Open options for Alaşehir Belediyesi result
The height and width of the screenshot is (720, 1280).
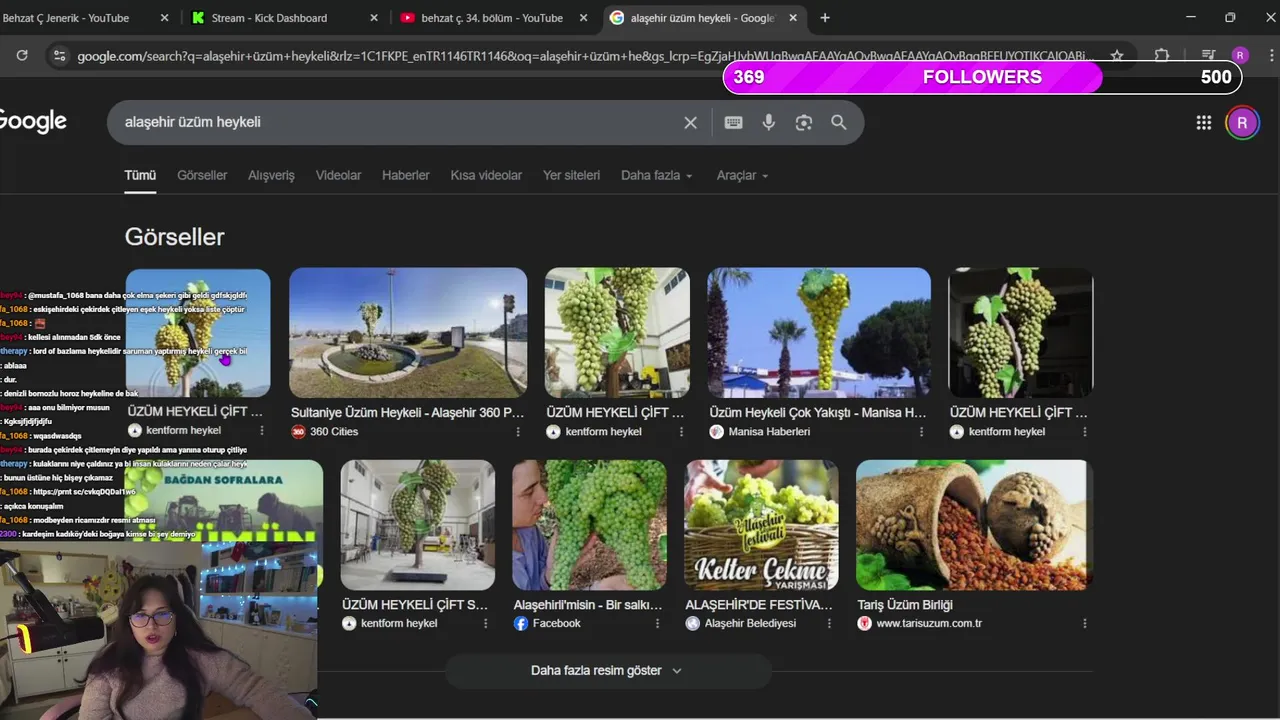pyautogui.click(x=829, y=624)
